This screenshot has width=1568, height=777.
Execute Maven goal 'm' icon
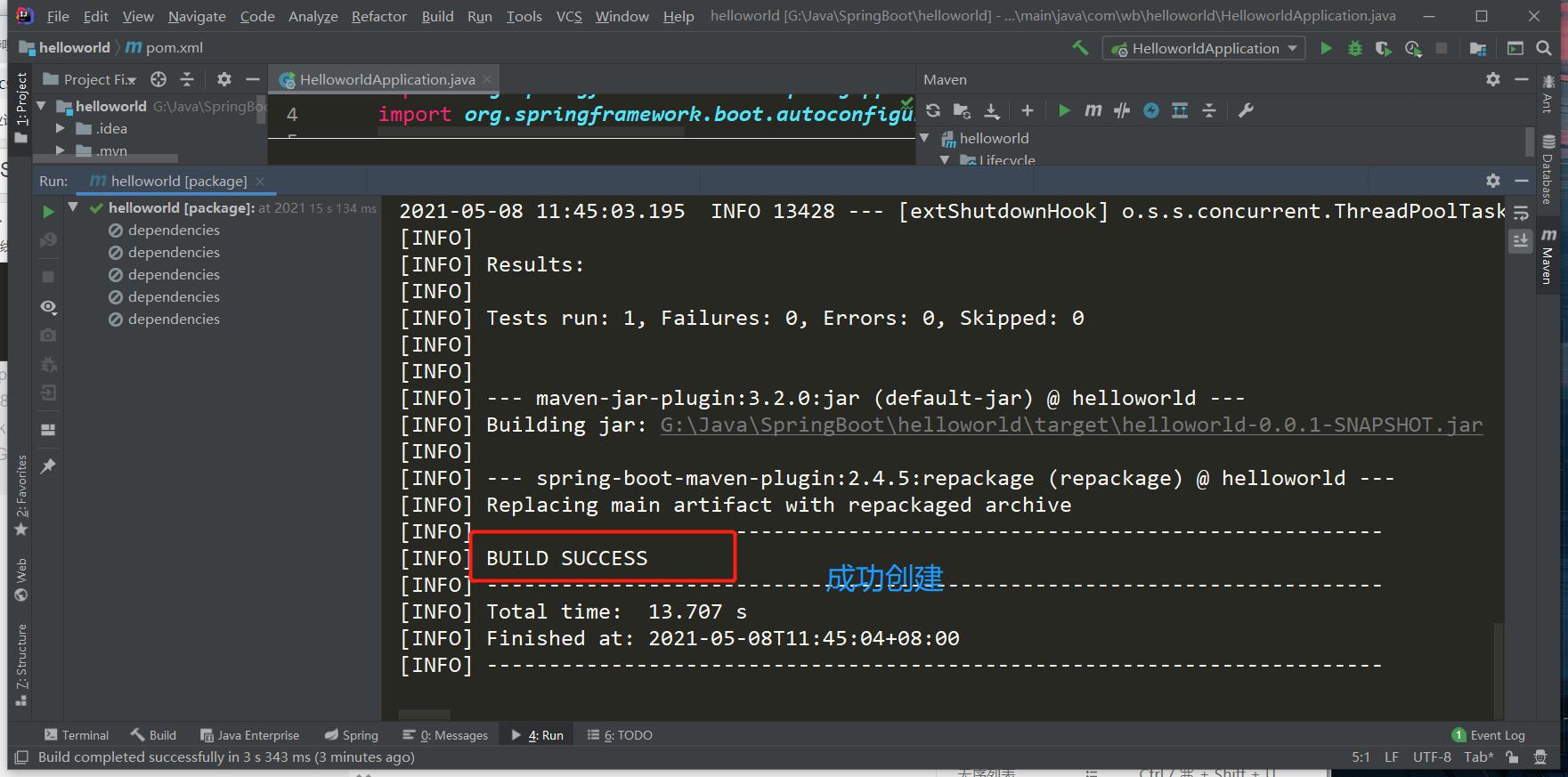(x=1093, y=110)
